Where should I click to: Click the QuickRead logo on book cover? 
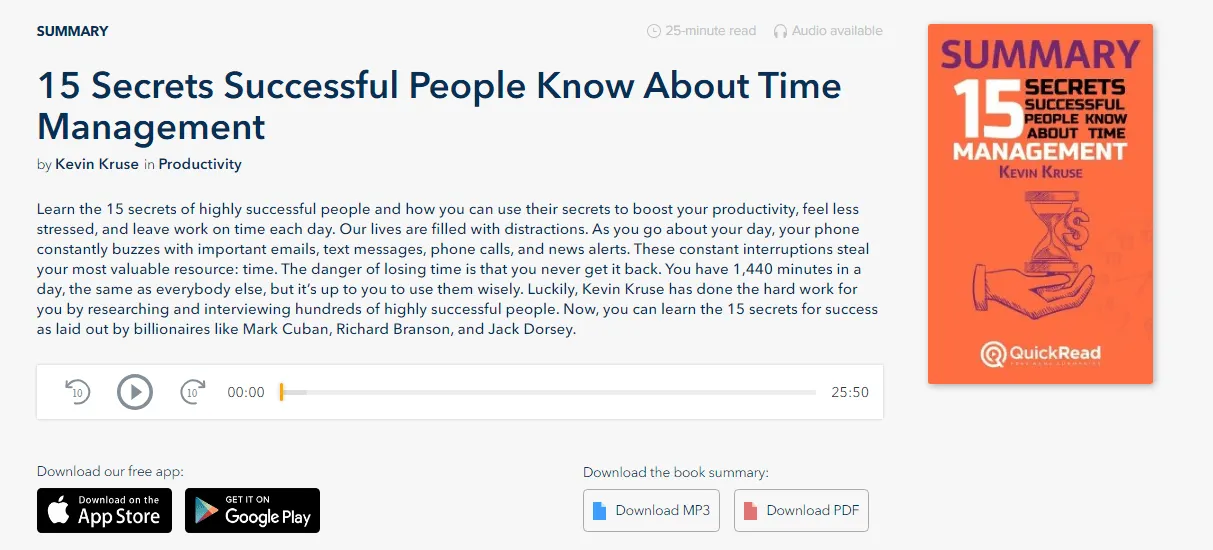(x=1040, y=353)
